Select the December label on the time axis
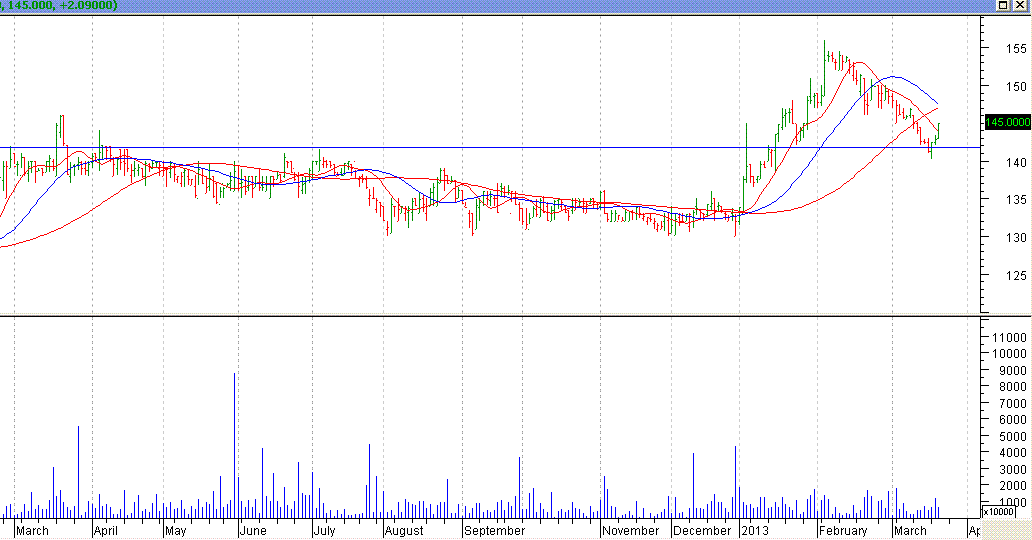 pyautogui.click(x=704, y=530)
